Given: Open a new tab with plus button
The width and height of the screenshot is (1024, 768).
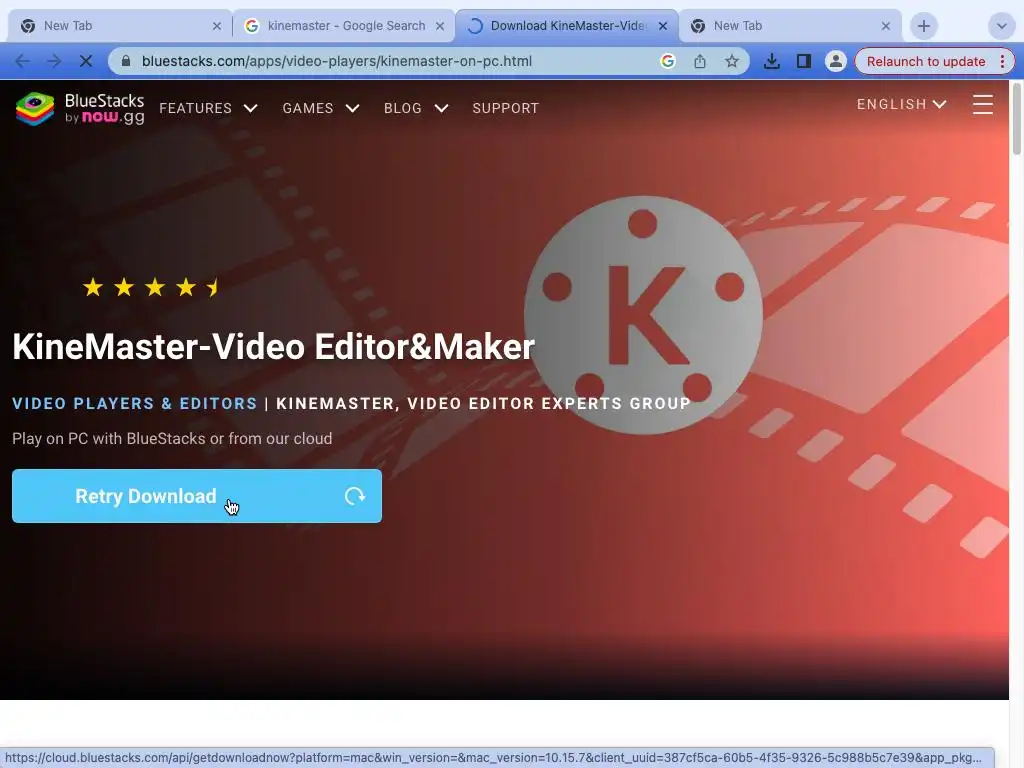Looking at the screenshot, I should coord(923,26).
